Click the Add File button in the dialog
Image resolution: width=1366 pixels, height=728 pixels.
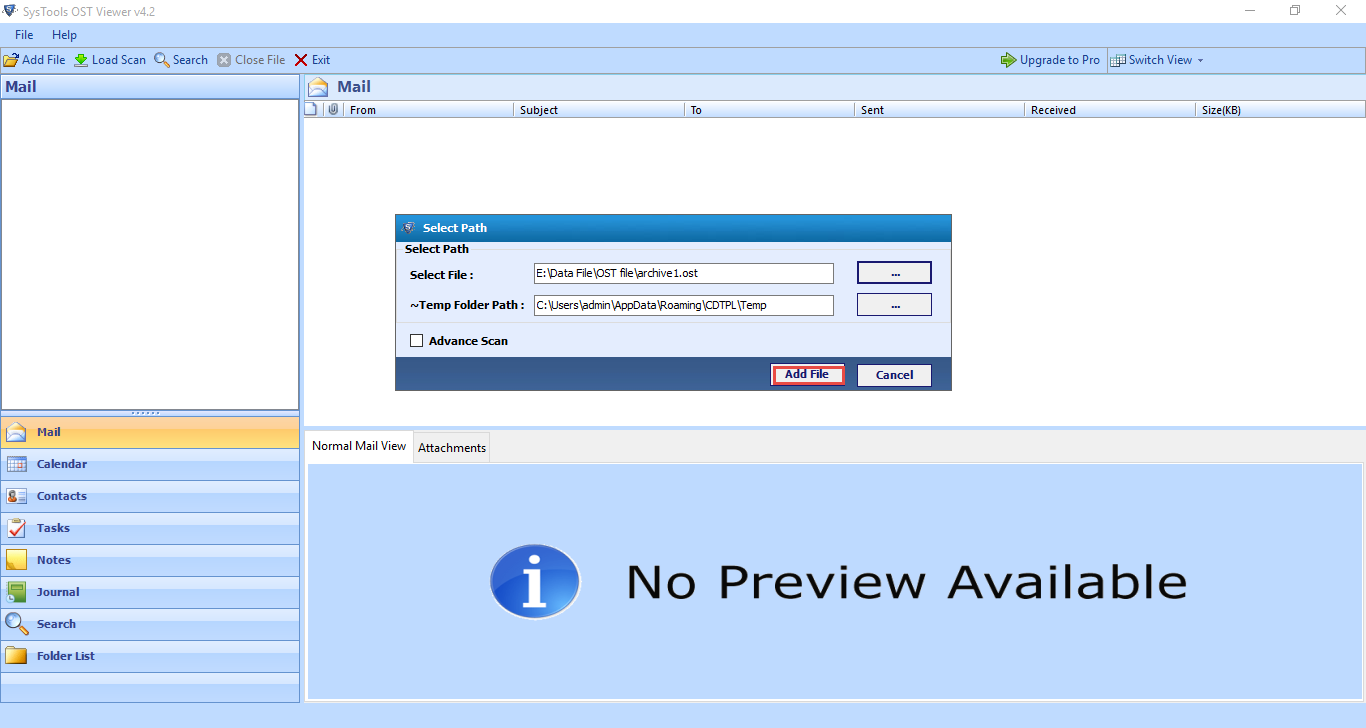tap(807, 375)
